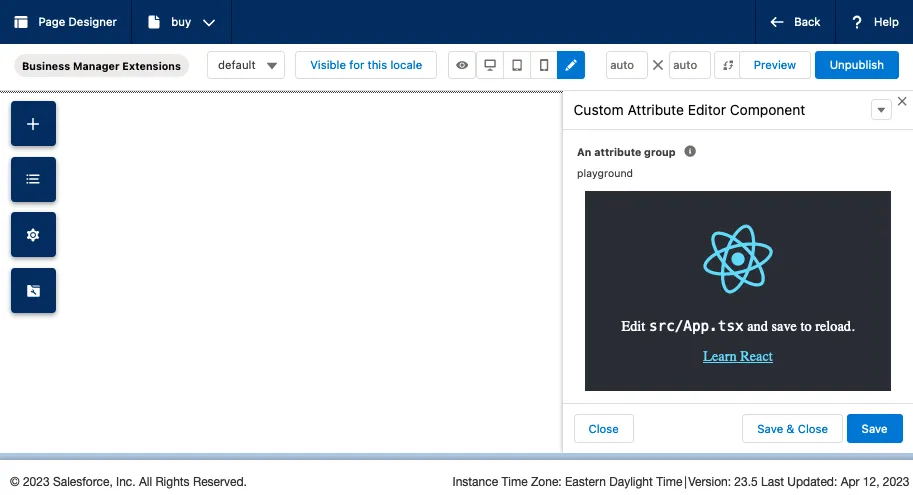
Task: Click the add component plus icon
Action: [33, 124]
